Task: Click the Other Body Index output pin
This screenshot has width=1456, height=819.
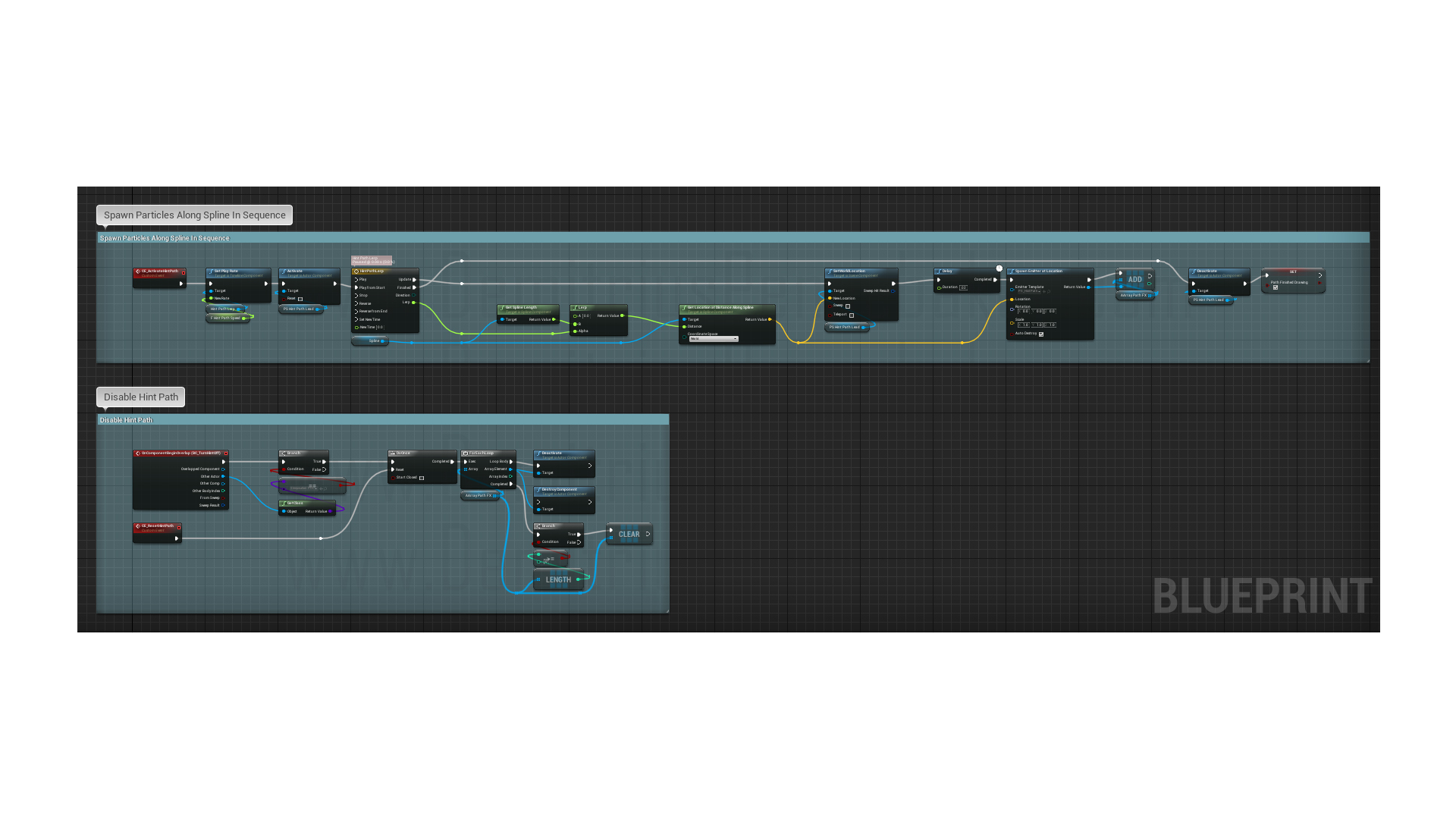Action: tap(223, 491)
